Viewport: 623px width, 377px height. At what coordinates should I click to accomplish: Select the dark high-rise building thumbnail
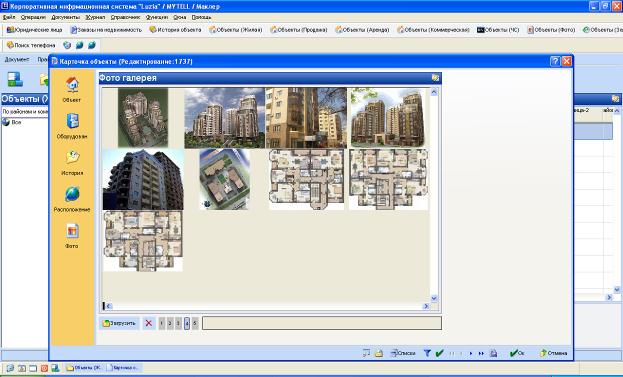coord(143,180)
